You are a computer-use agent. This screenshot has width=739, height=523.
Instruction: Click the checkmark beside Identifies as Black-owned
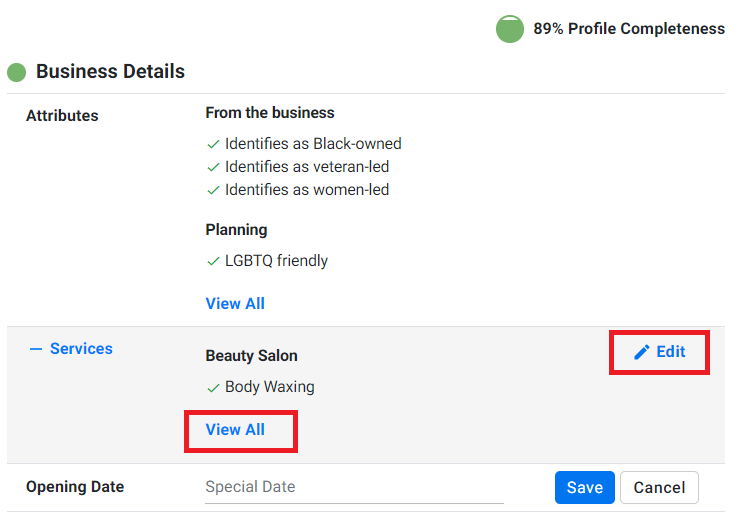[213, 144]
